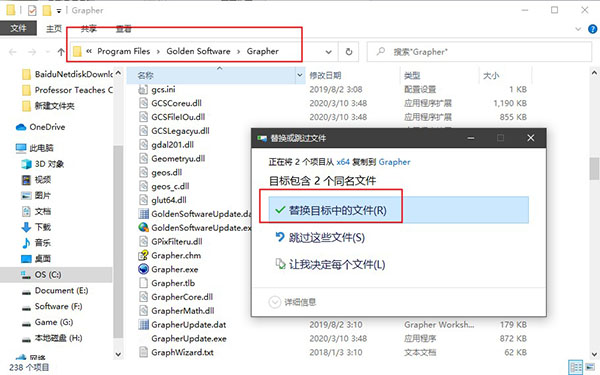This screenshot has width=600, height=375.
Task: Click the GoldenSoftwareUpdate.exe file icon
Action: pyautogui.click(x=143, y=227)
